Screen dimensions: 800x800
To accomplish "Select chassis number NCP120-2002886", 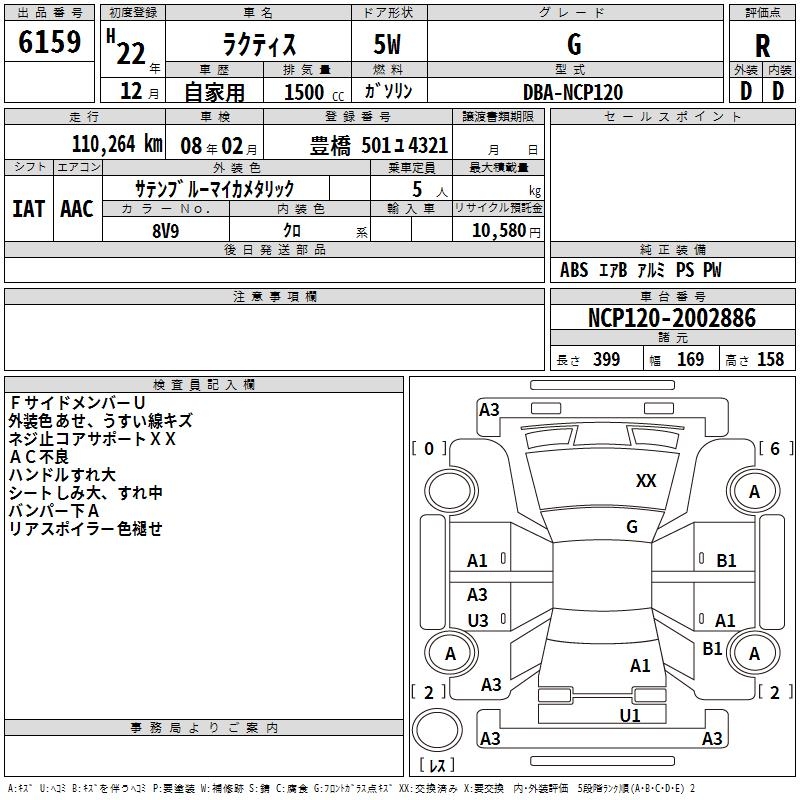I will (672, 318).
